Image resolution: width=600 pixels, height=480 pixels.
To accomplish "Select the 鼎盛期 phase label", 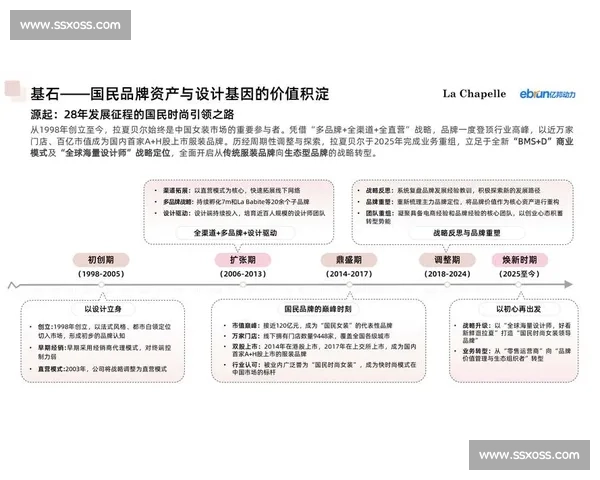I will pyautogui.click(x=349, y=260).
